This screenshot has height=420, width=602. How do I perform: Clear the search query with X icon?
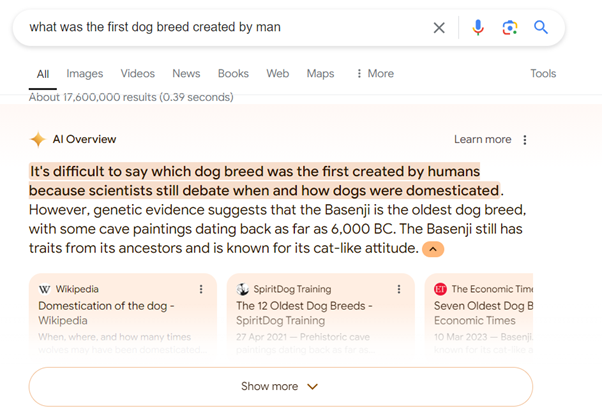(x=439, y=28)
